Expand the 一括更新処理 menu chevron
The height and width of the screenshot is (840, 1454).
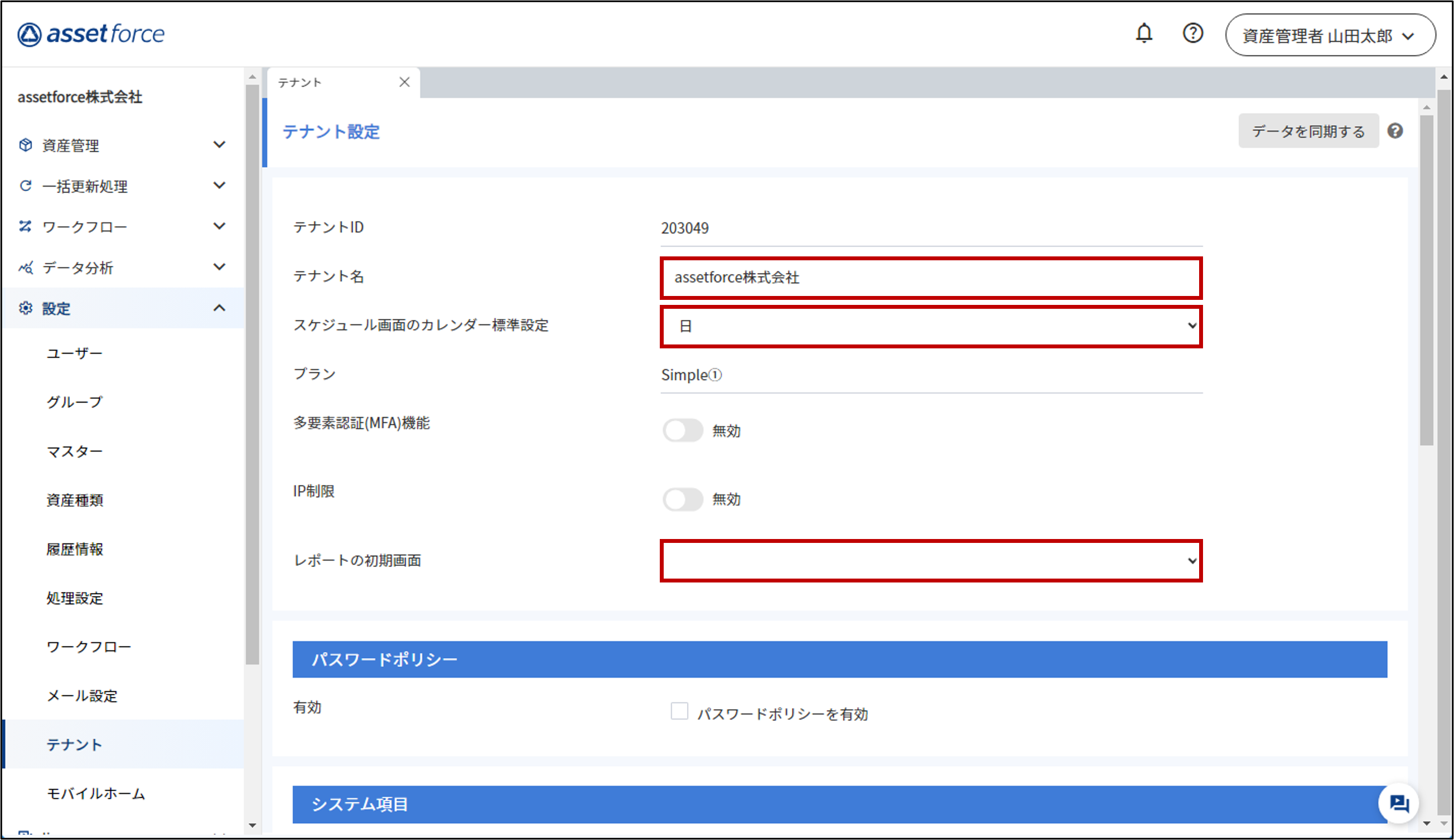219,185
